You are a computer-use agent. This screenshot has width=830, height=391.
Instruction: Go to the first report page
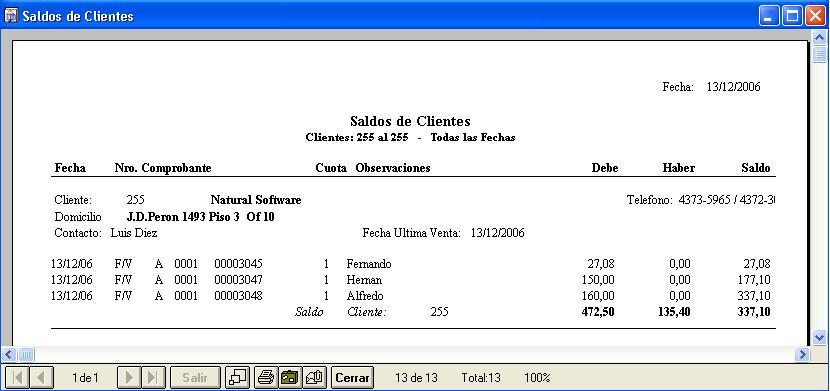click(17, 378)
